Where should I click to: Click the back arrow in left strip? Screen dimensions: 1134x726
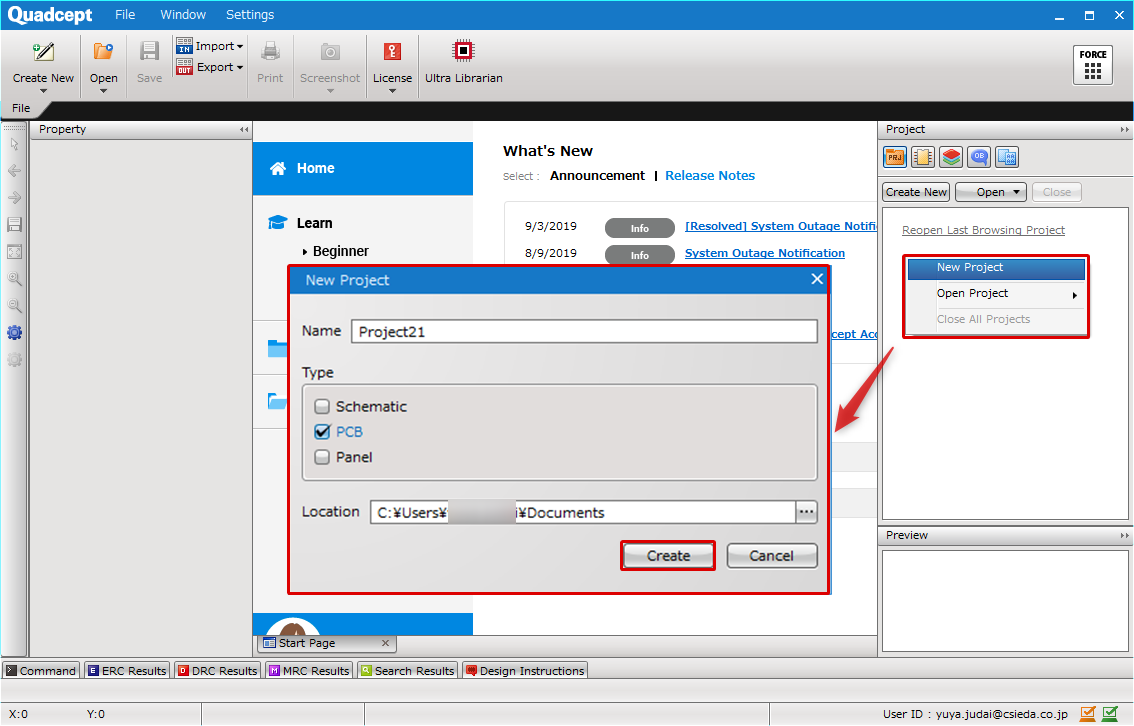point(14,171)
